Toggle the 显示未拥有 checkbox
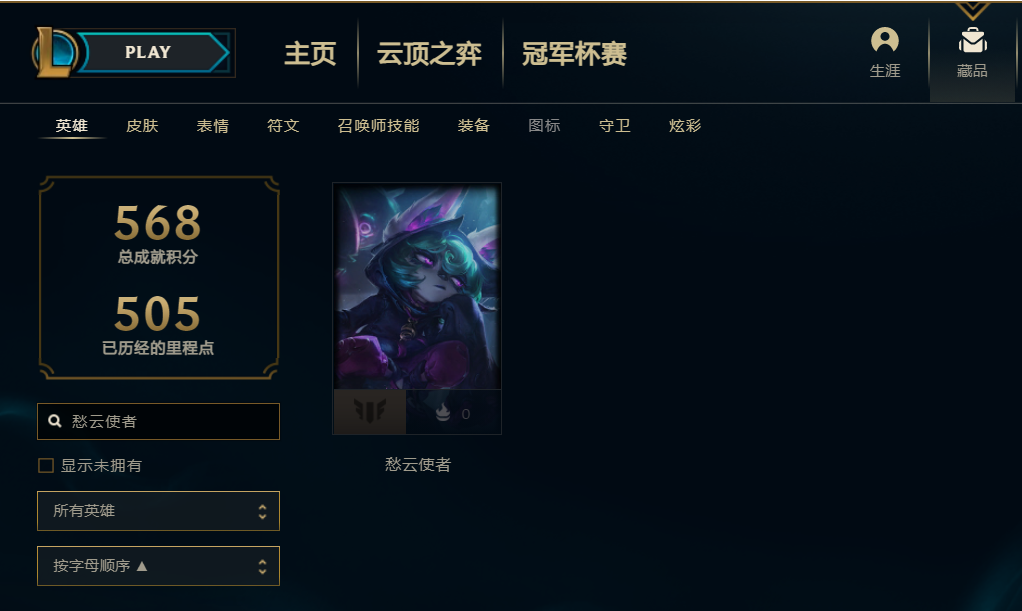 tap(46, 466)
